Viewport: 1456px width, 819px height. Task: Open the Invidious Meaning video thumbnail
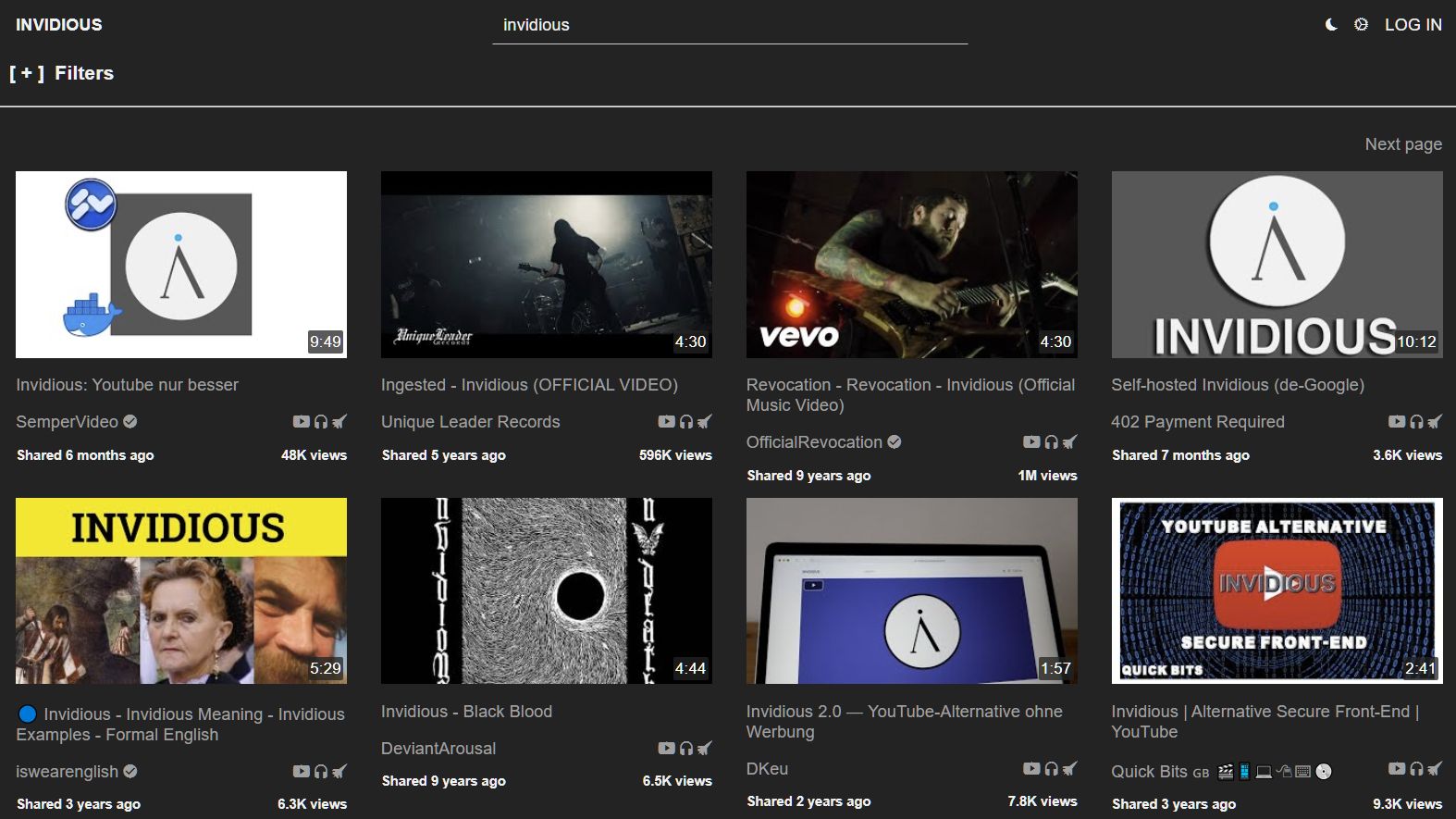[x=181, y=590]
